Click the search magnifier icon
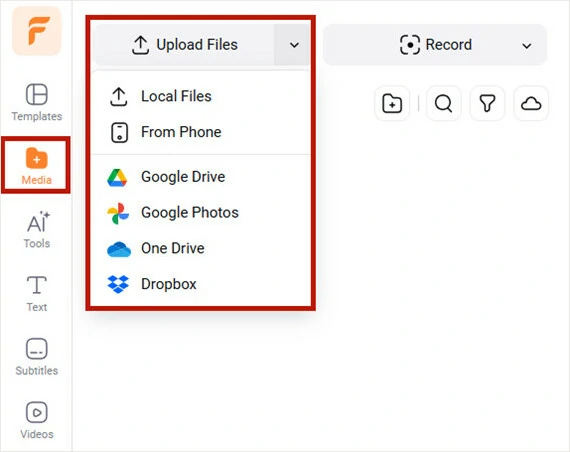 (x=443, y=103)
